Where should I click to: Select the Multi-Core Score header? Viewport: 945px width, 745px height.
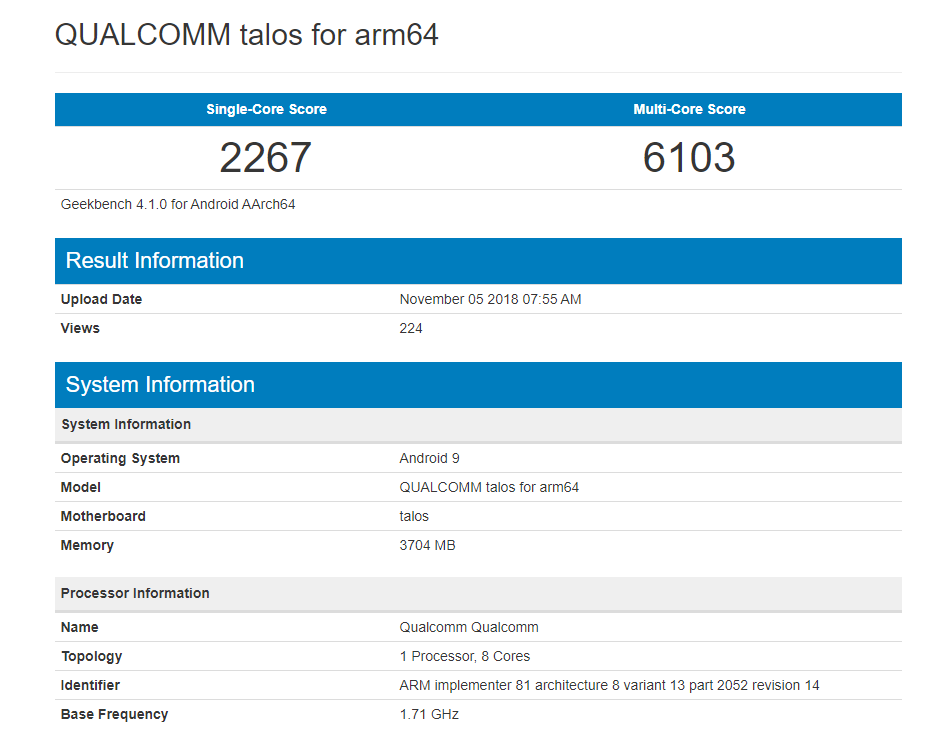(689, 109)
